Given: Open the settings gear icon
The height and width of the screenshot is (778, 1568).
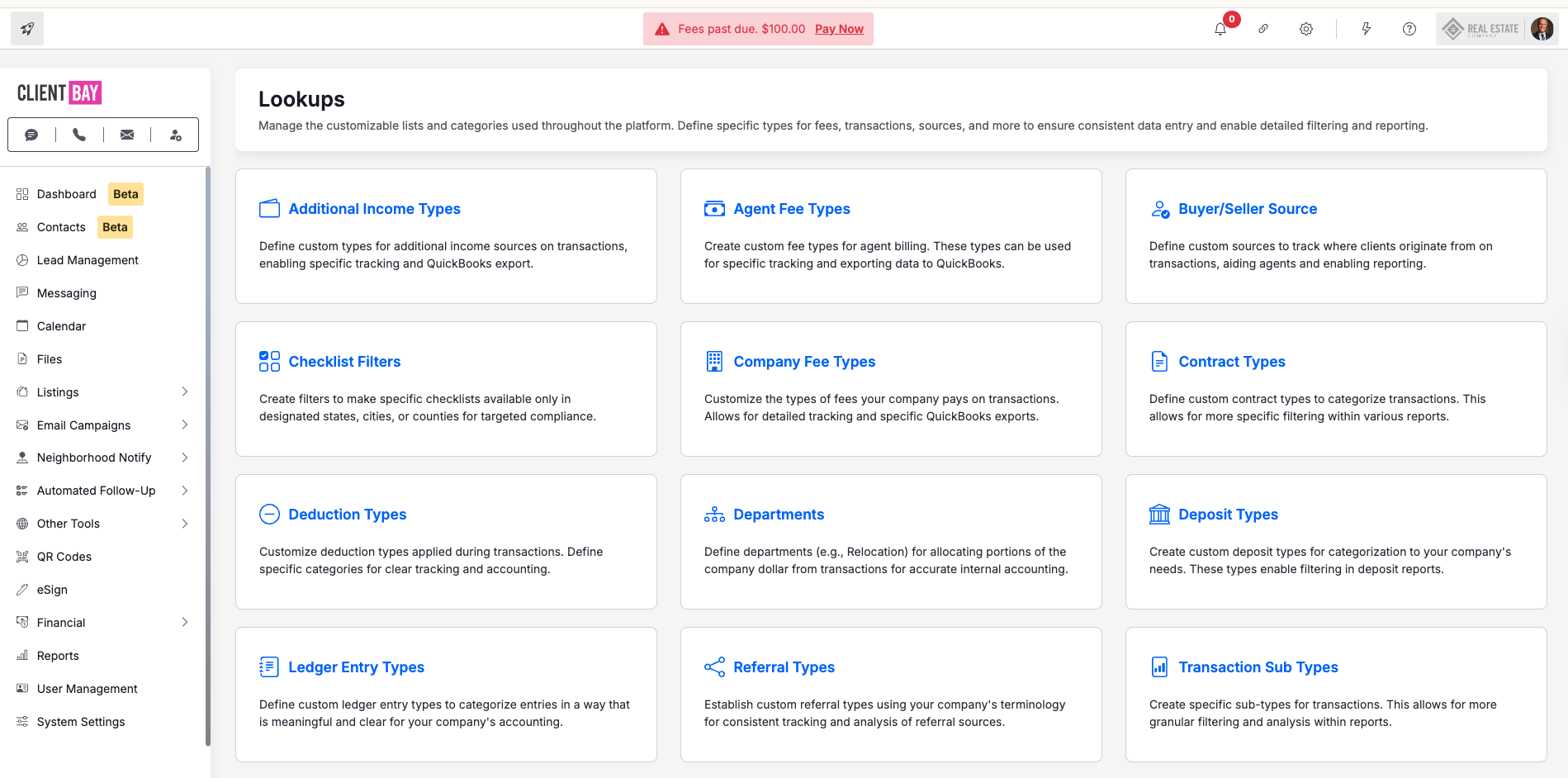Looking at the screenshot, I should coord(1305,29).
